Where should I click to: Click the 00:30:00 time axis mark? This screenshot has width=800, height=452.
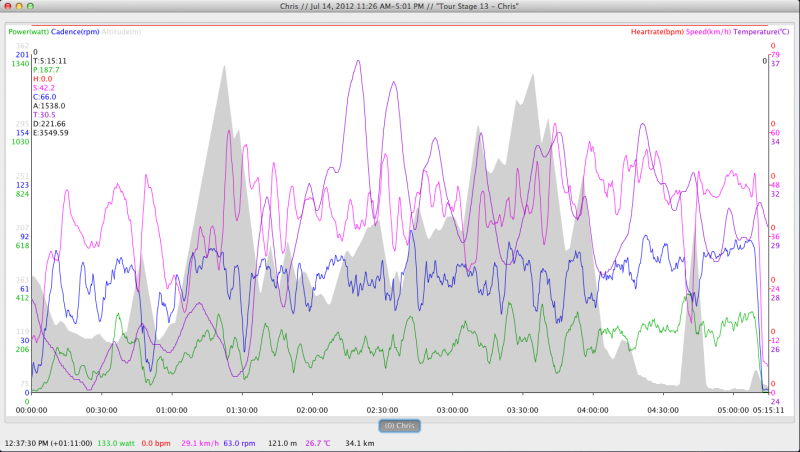point(102,409)
